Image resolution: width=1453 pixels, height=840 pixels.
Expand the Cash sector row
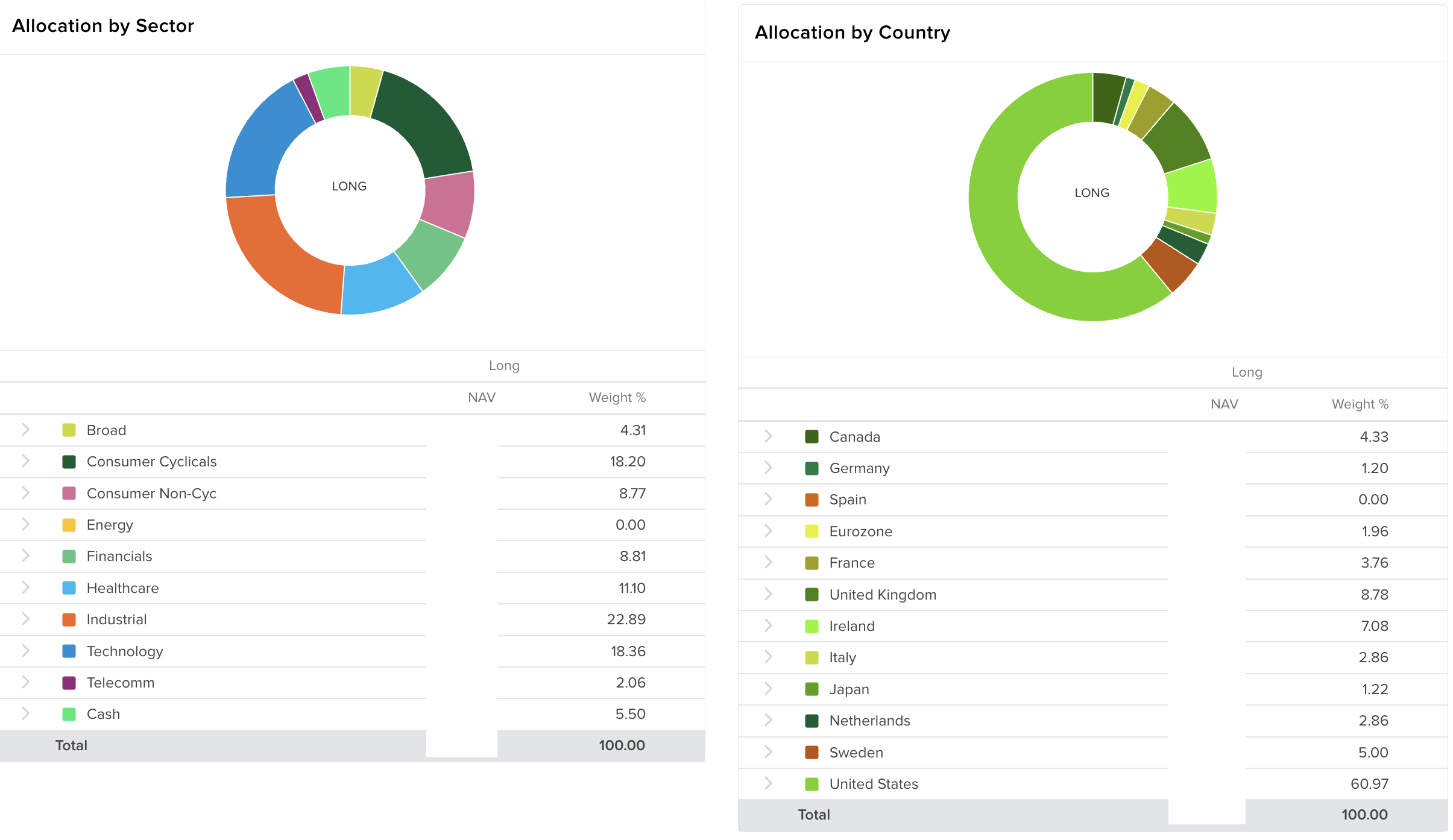point(25,713)
